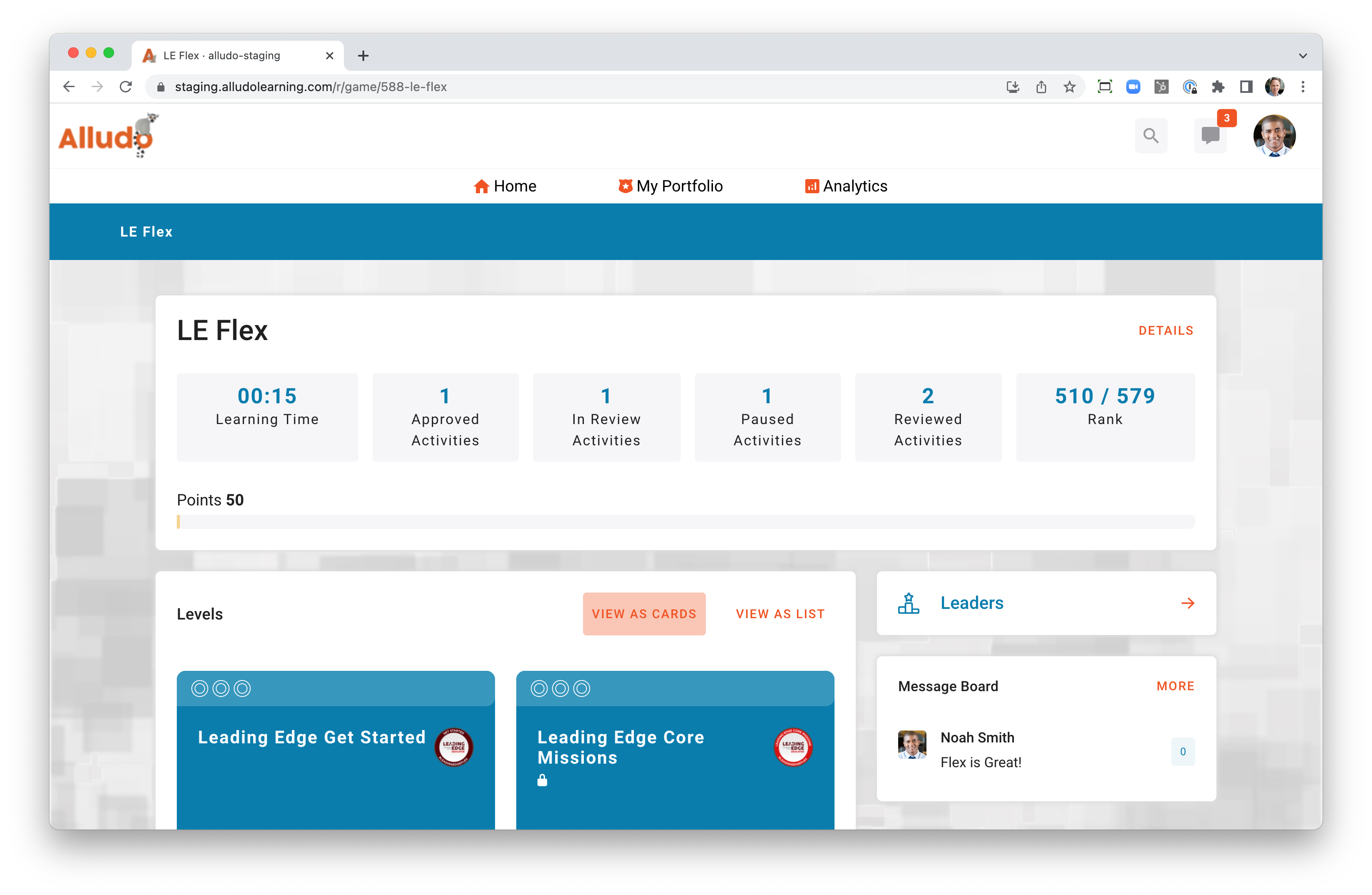Click the user profile avatar in header
Screen dimensions: 1372x895
point(1274,136)
